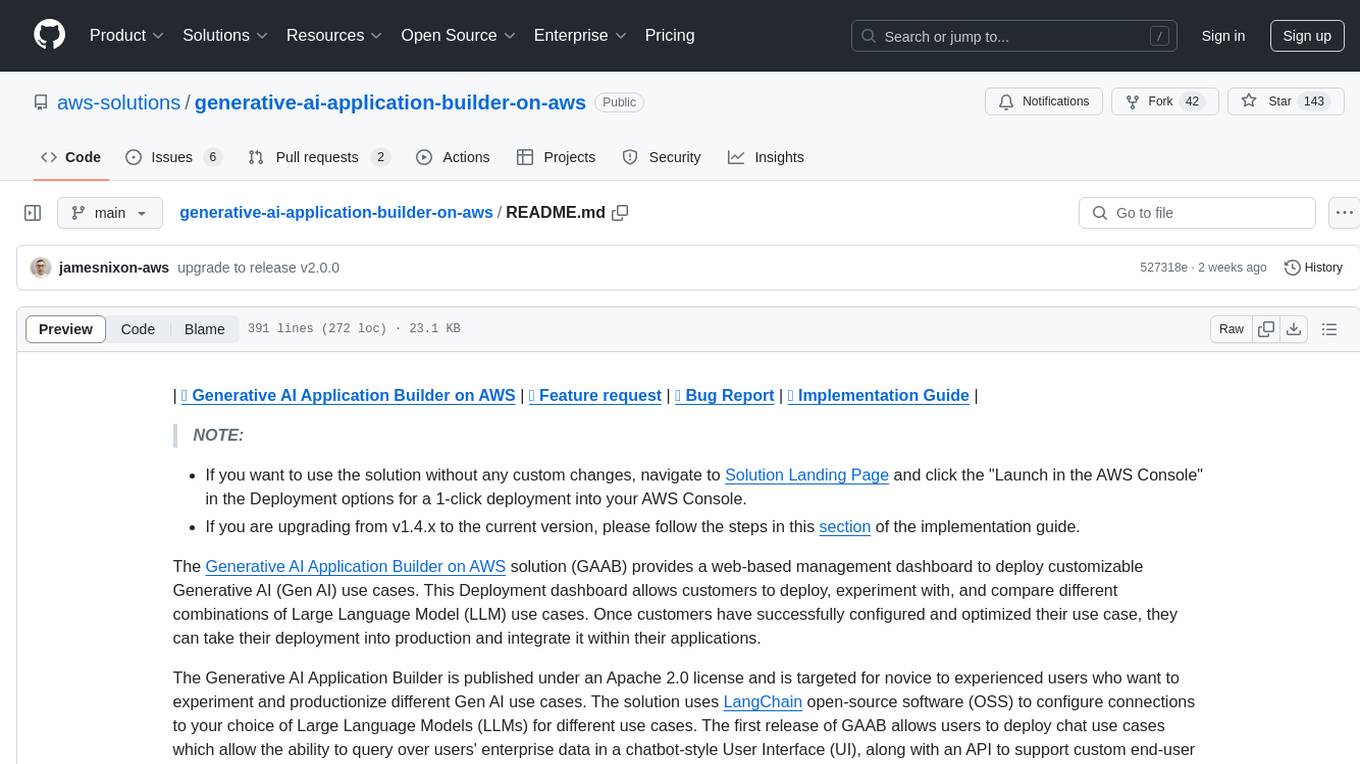Open the generative-ai-application-builder-on-aws repository title
Image resolution: width=1360 pixels, height=764 pixels.
390,102
